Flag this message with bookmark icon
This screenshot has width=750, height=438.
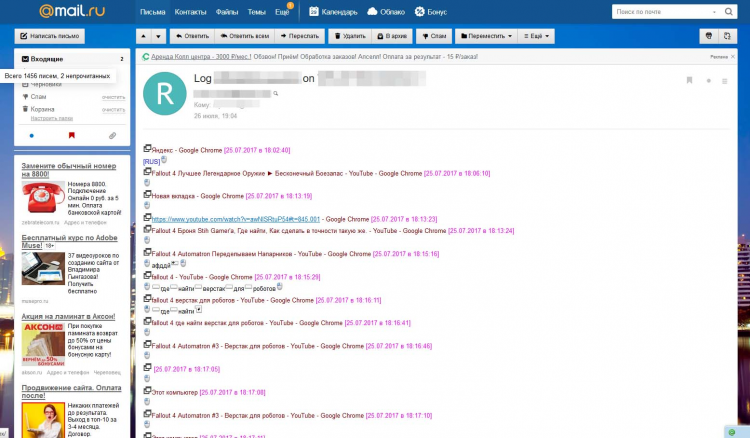tap(689, 80)
